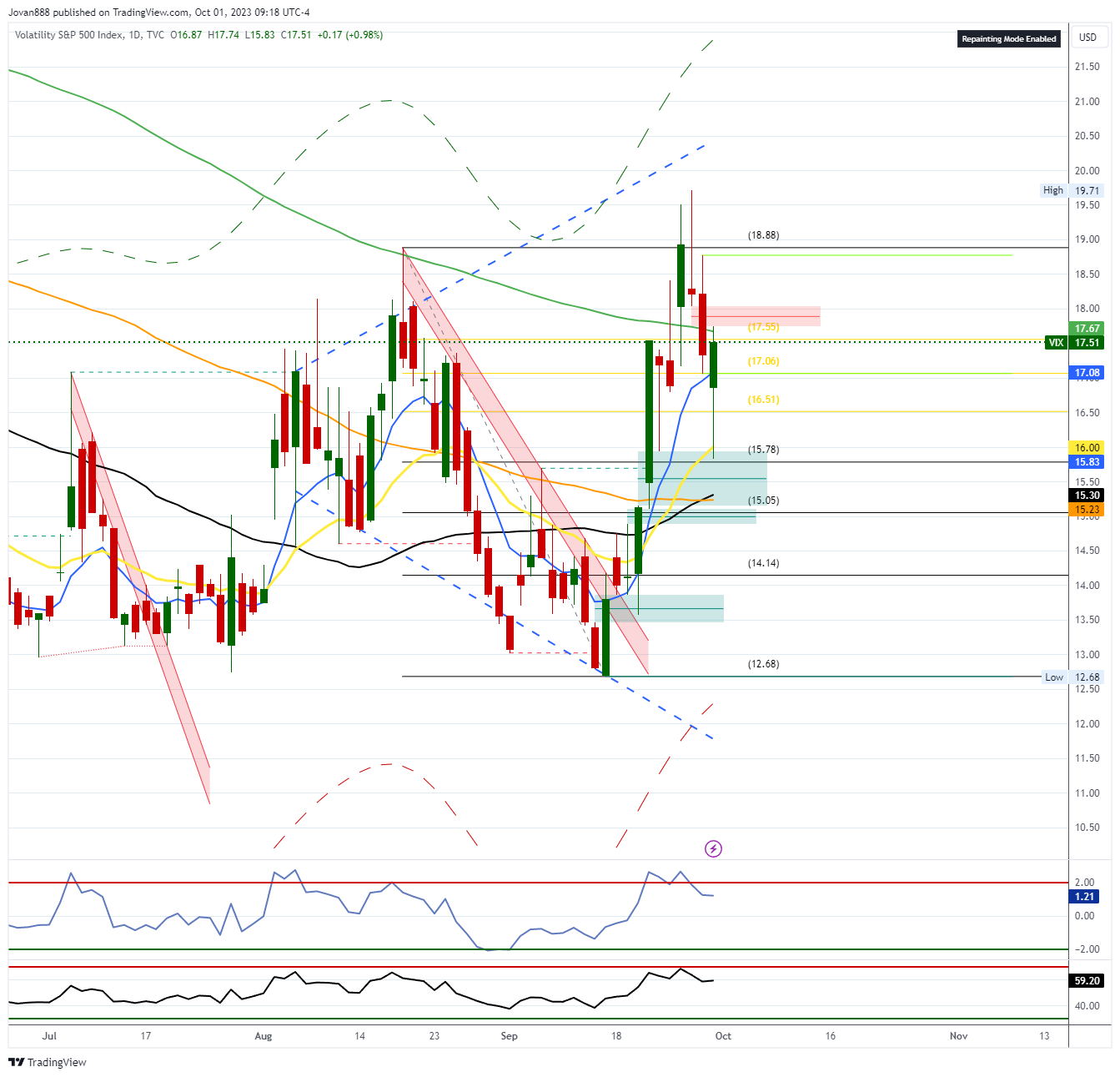This screenshot has height=1077, width=1120.
Task: Click the tall green candle at 19.71 high
Action: 681,275
